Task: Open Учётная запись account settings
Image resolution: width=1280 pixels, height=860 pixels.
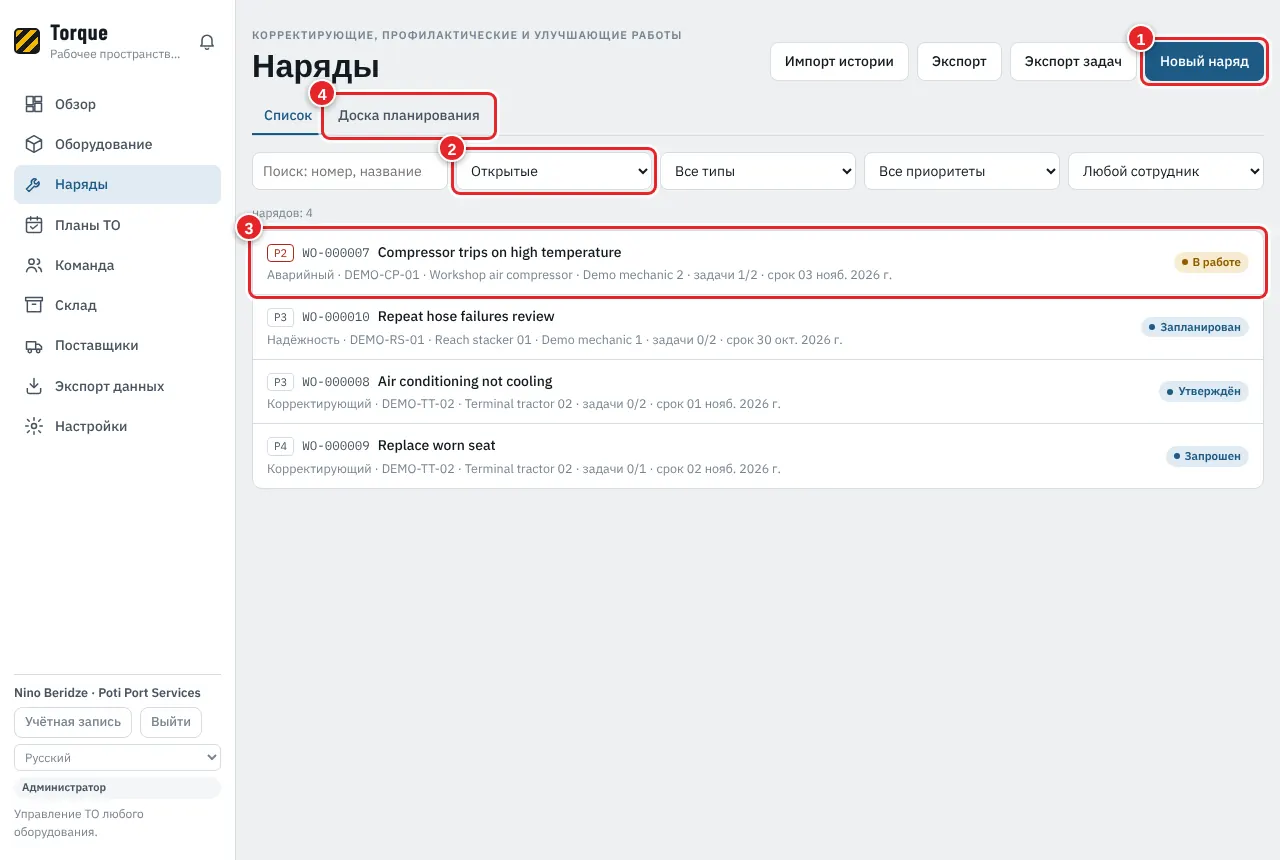Action: pos(73,722)
